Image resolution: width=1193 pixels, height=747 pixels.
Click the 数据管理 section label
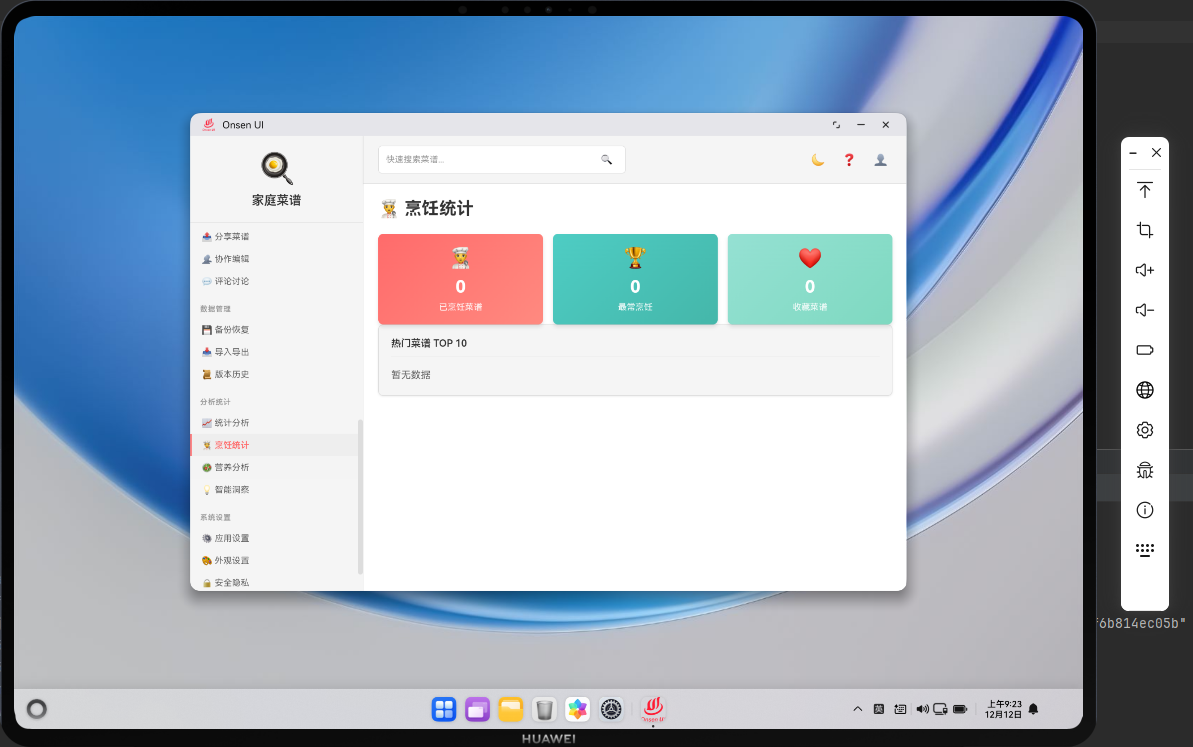coord(215,309)
